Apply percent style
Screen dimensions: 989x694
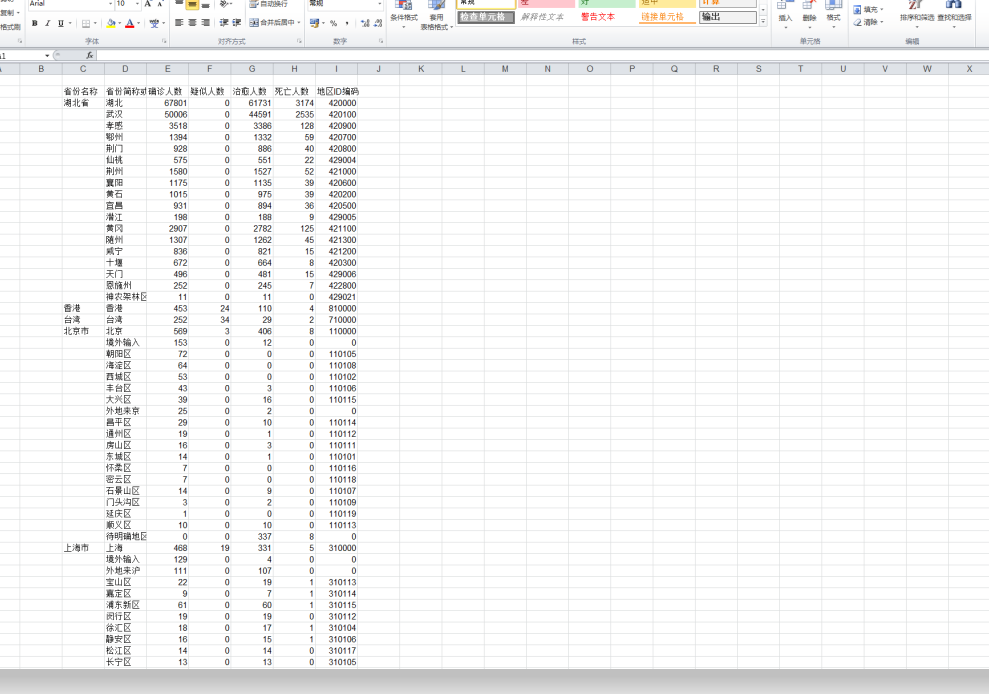(x=333, y=23)
